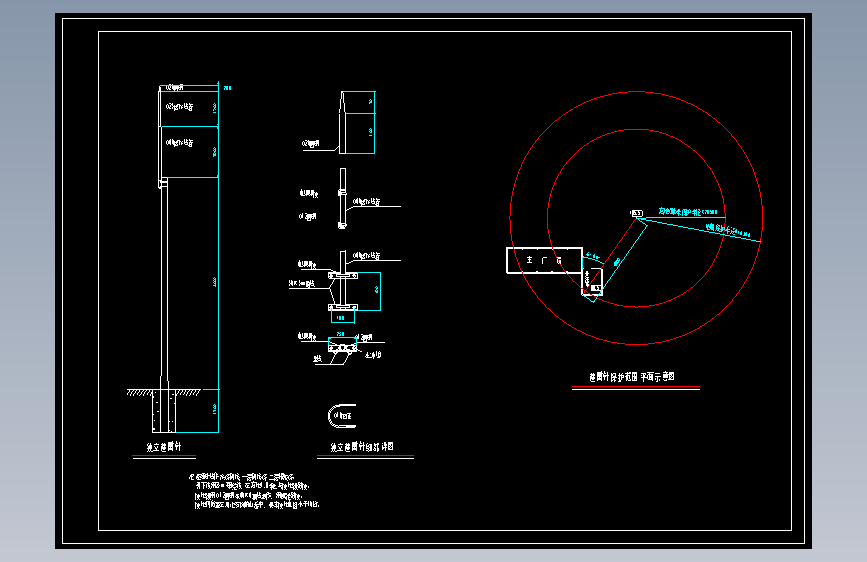Viewport: 867px width, 562px height.
Task: Select the lightning rod foundation below ground line
Action: tap(164, 411)
